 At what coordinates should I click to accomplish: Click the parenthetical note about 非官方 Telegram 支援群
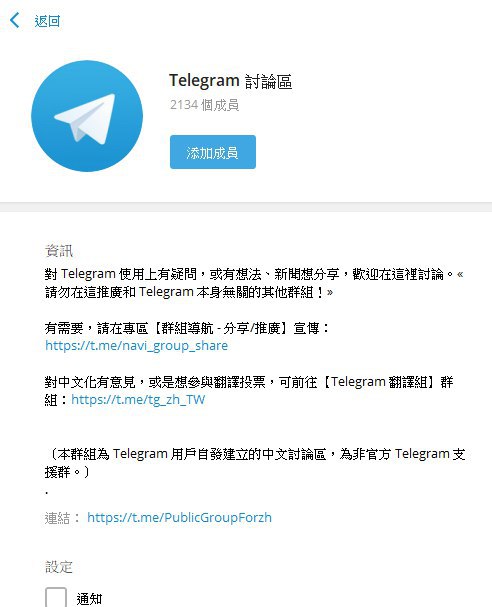tap(255, 463)
